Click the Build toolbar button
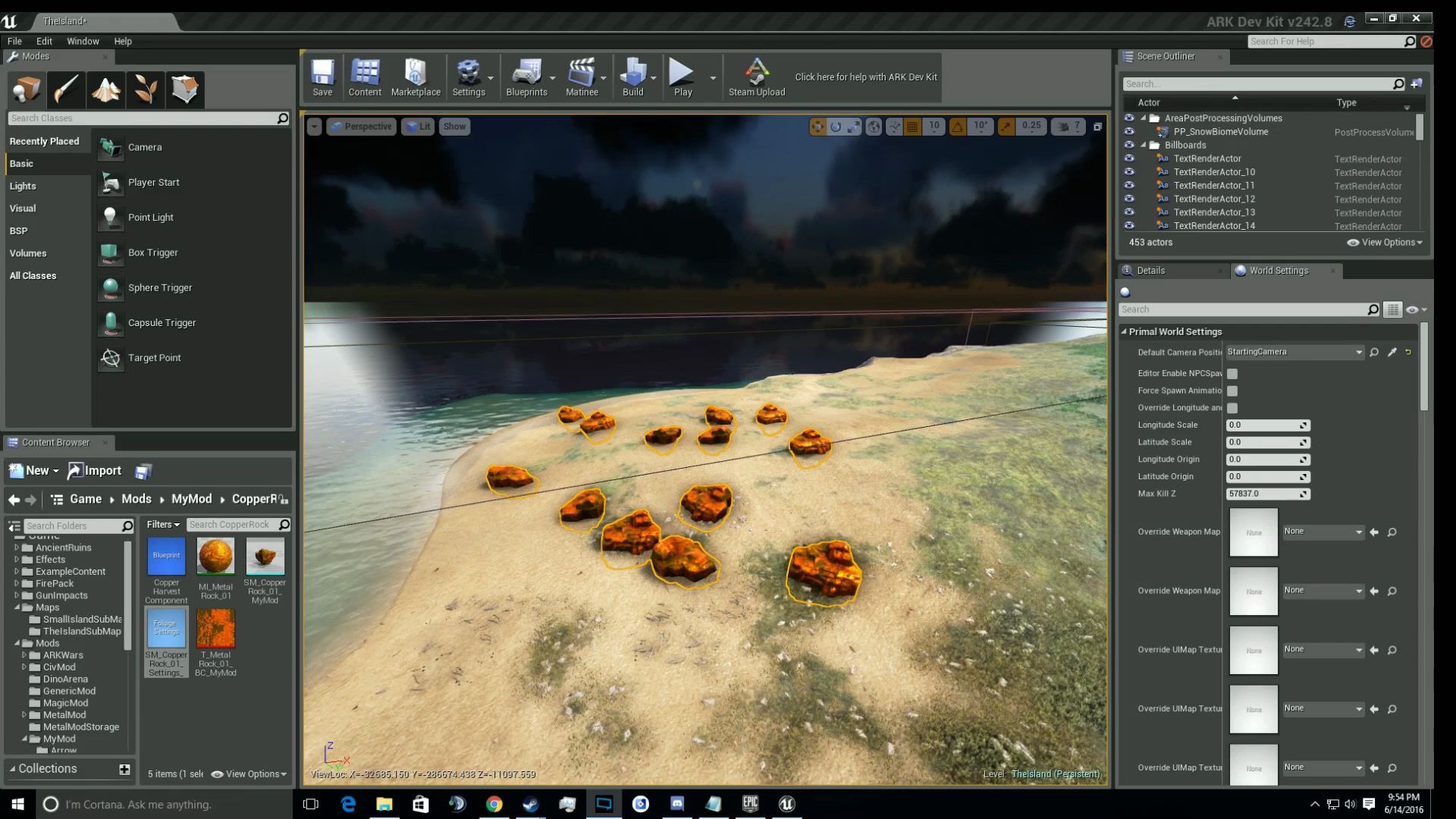 632,77
